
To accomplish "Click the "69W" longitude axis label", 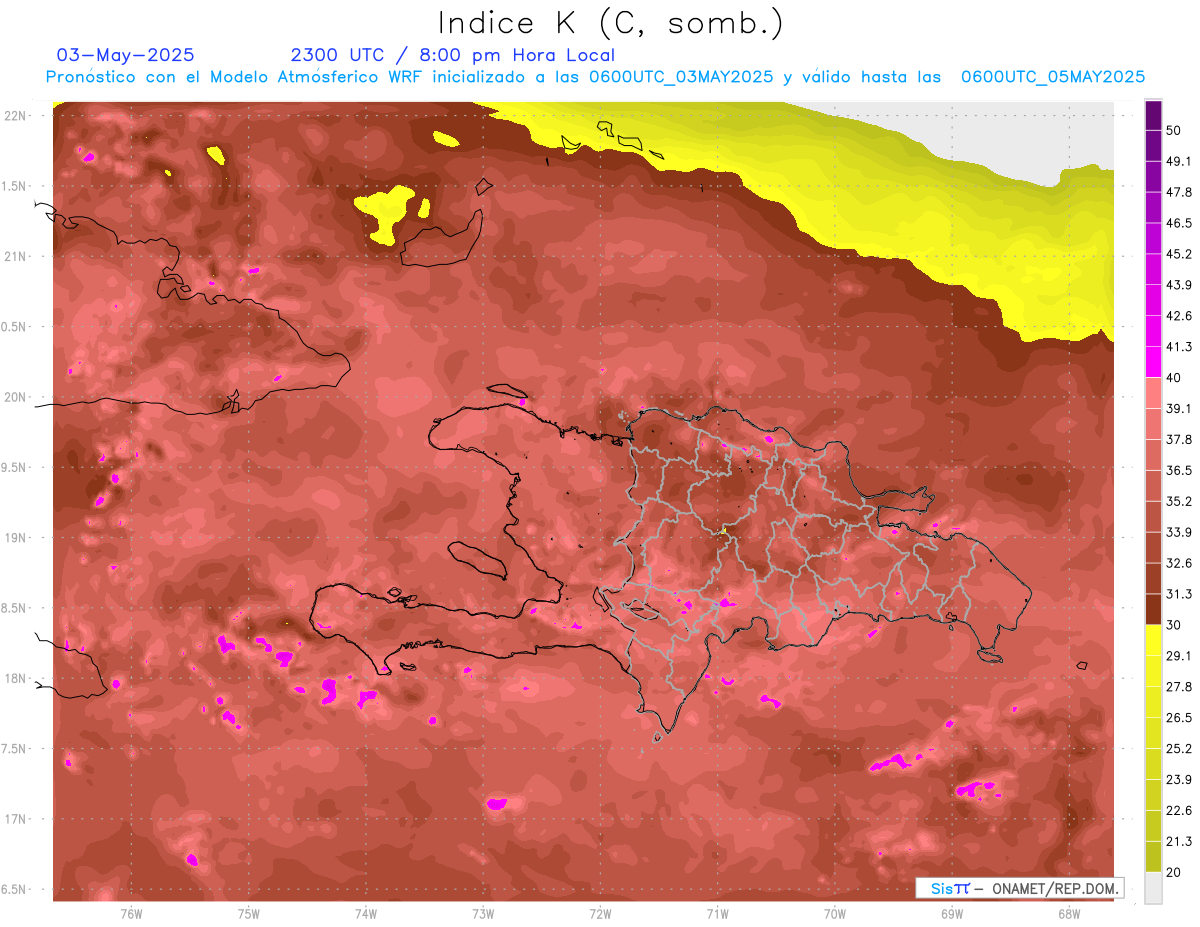I will coord(952,913).
